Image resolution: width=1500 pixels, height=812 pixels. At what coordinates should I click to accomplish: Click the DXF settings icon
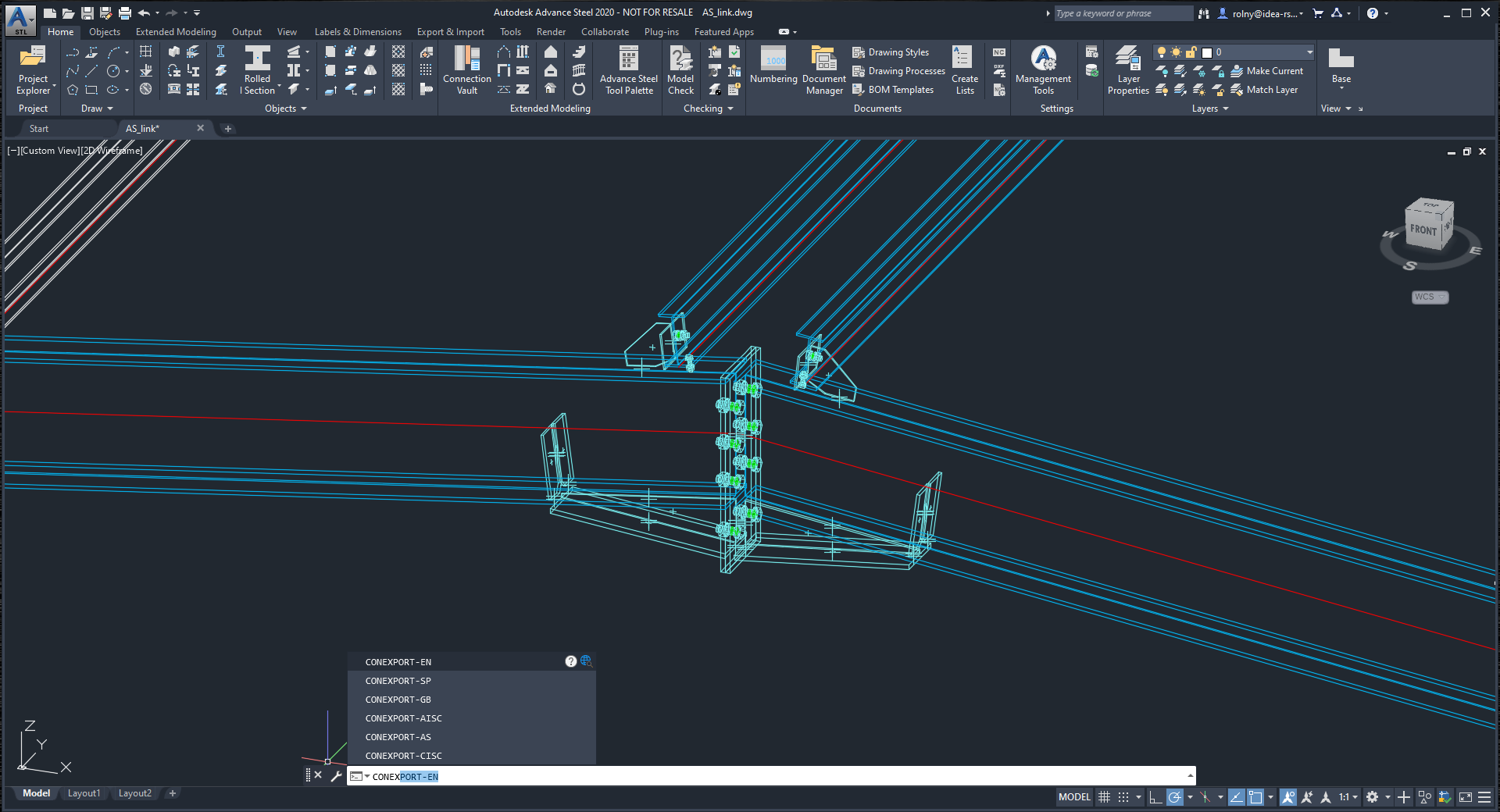[999, 71]
